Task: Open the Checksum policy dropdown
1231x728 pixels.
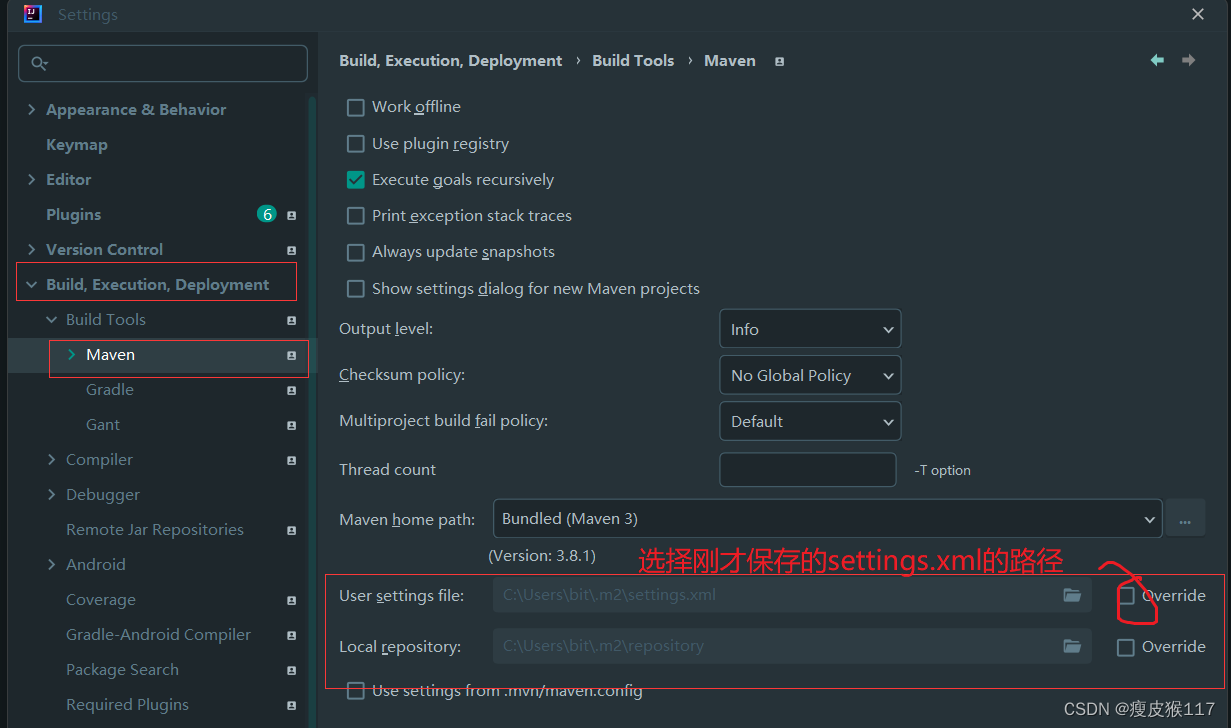Action: [x=810, y=375]
